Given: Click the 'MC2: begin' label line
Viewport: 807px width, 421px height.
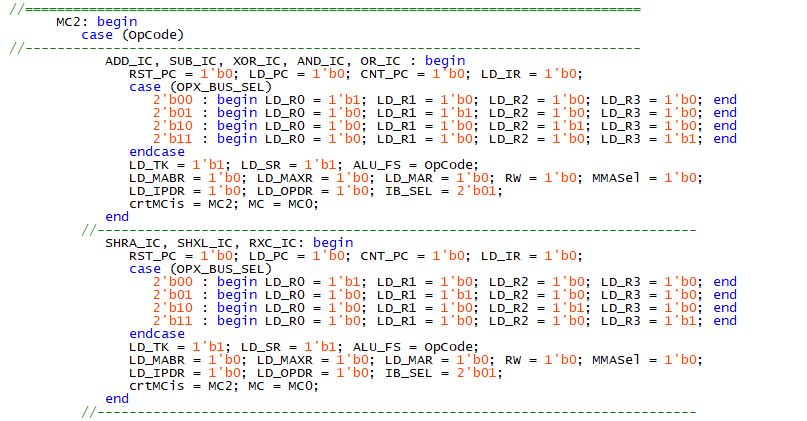Looking at the screenshot, I should (97, 22).
